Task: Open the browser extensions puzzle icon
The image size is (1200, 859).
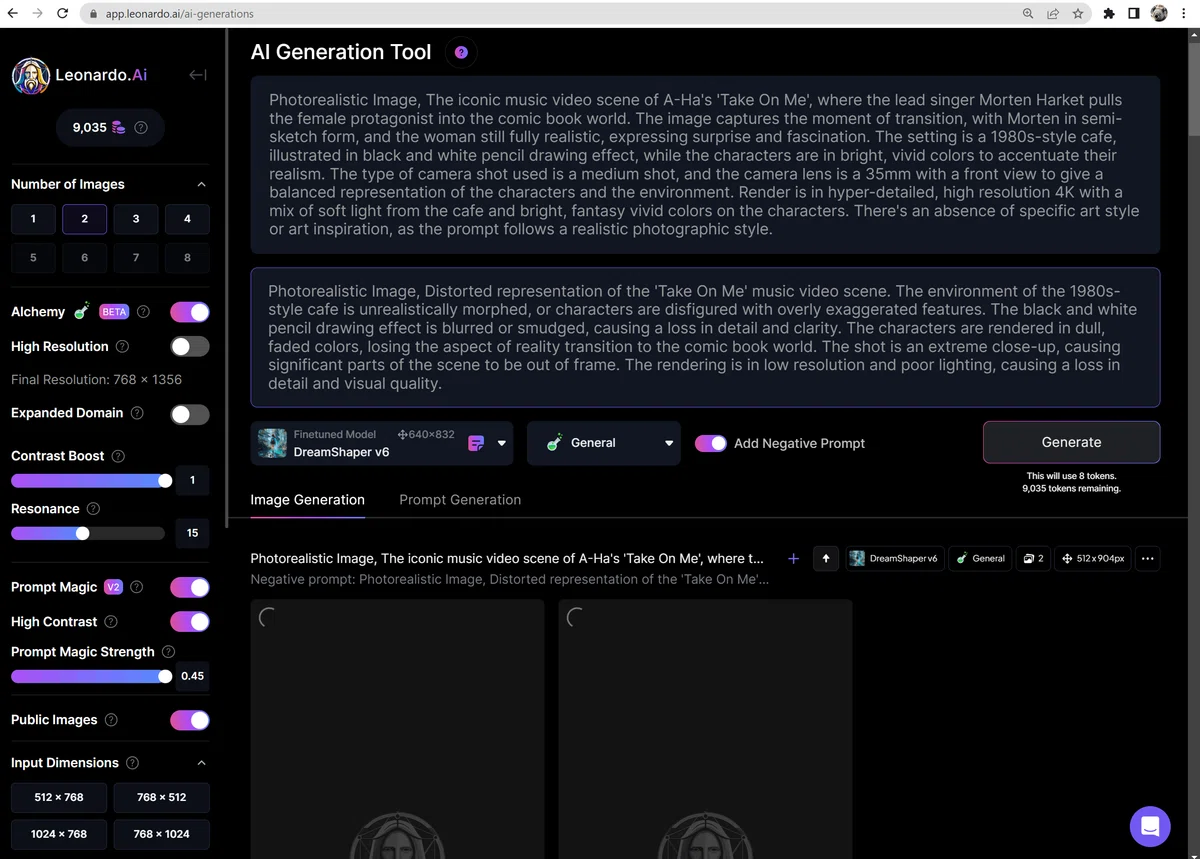Action: tap(1109, 14)
